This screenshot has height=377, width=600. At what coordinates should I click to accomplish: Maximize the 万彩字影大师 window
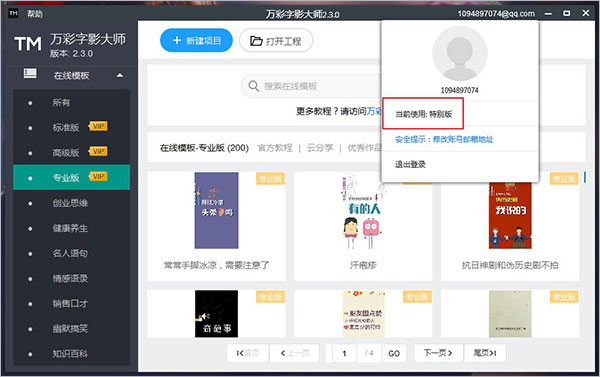pos(567,13)
